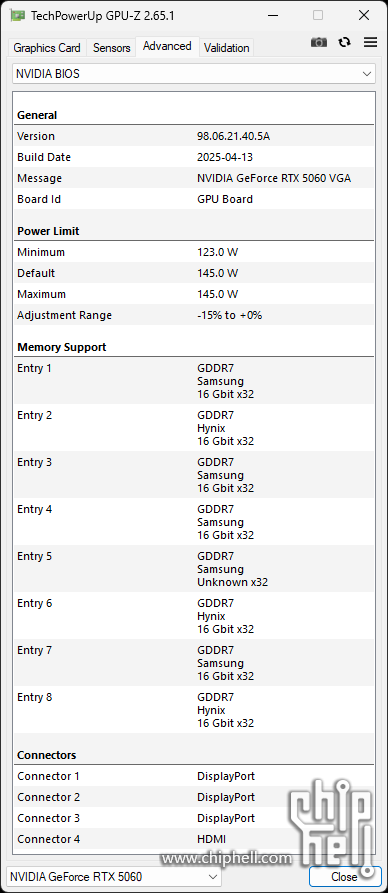
Task: Click the Adjustment Range row
Action: tap(194, 316)
